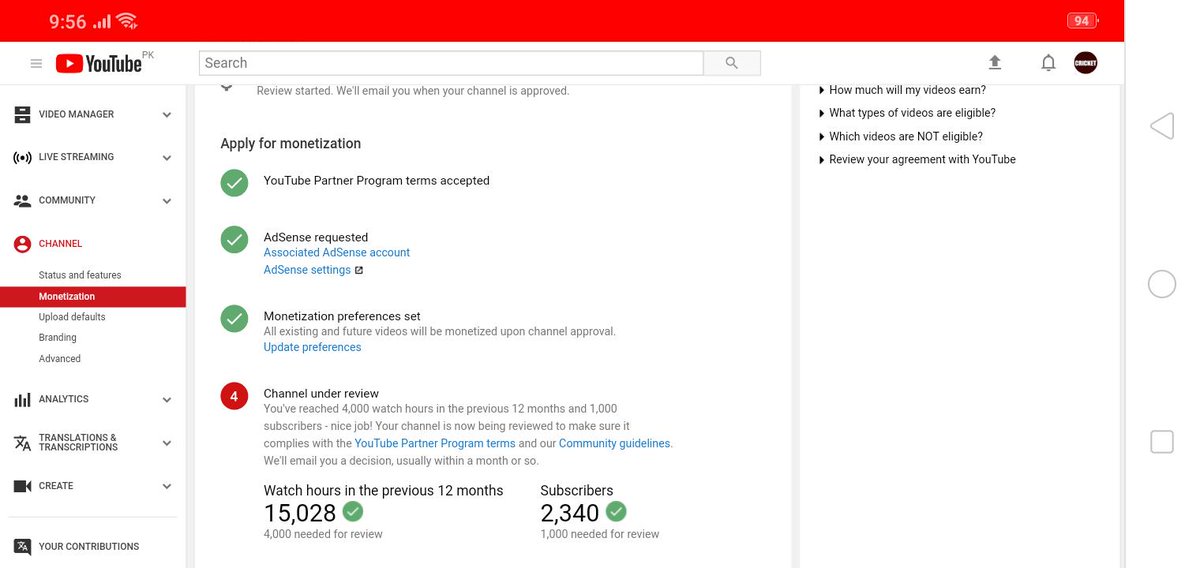Click the '2,340' subscribers value

pos(570,513)
